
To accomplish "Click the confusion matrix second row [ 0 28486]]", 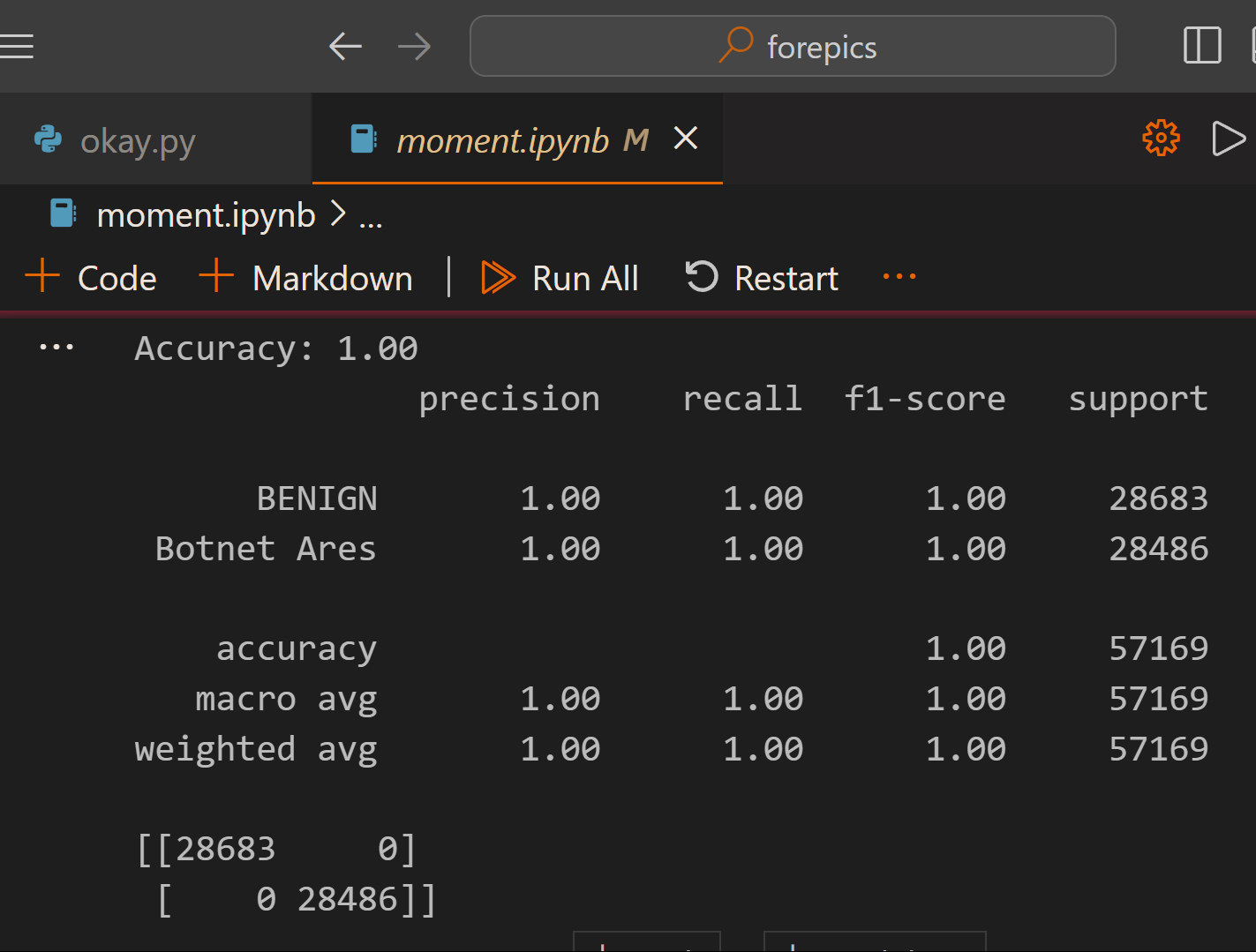I will pyautogui.click(x=297, y=899).
